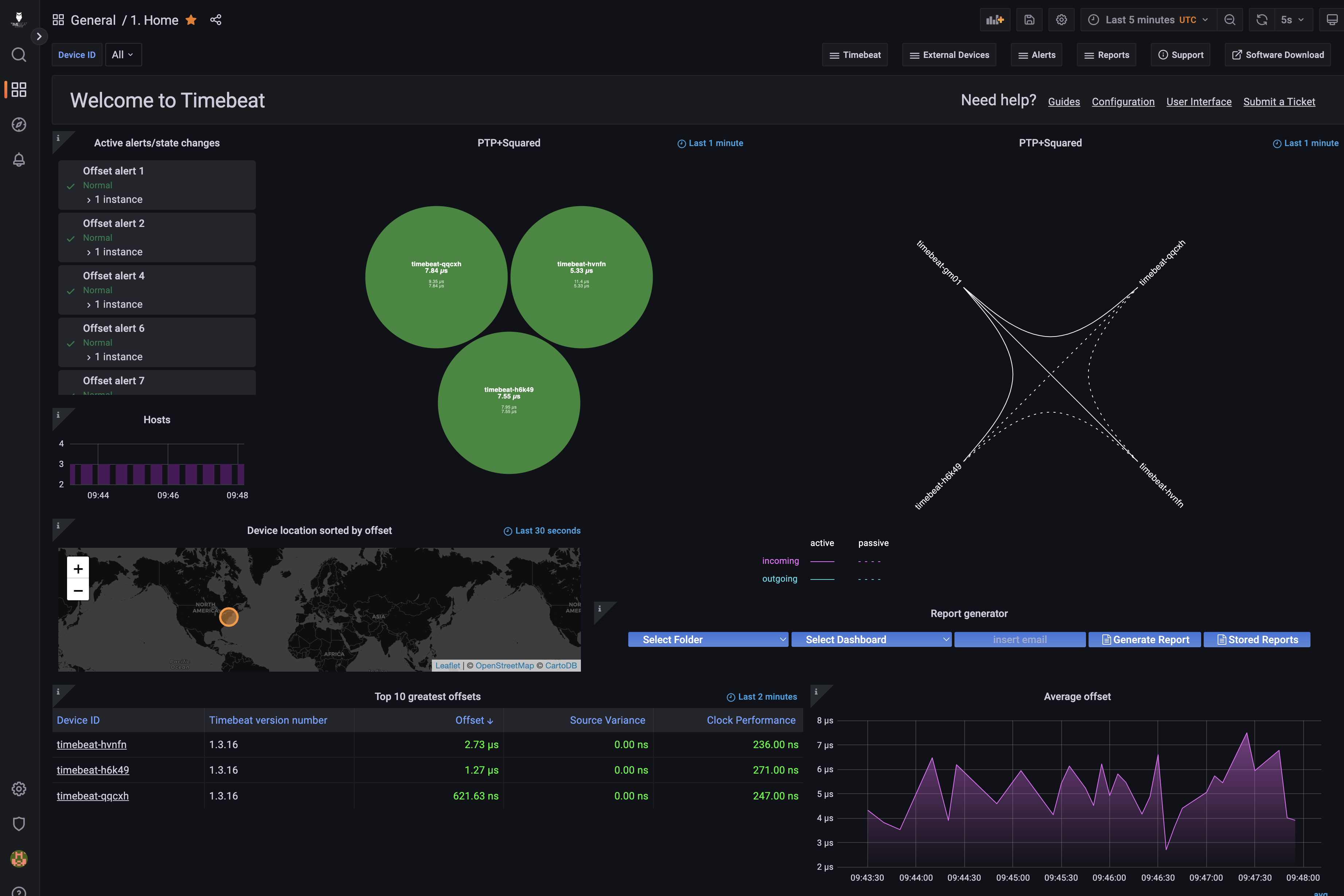
Task: Open dashboard settings gear in top bar
Action: coord(1061,20)
